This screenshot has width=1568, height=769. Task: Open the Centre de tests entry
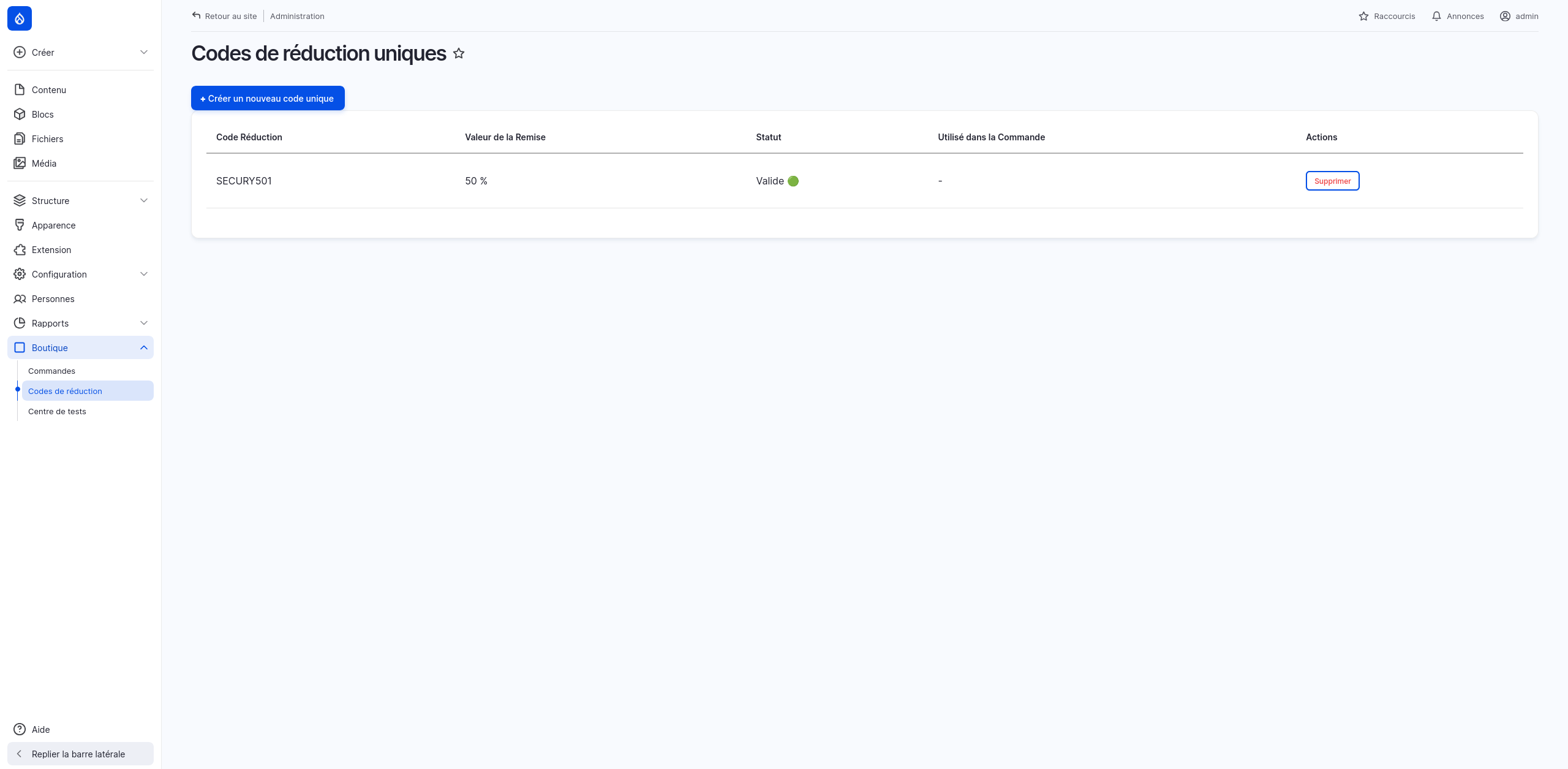tap(88, 411)
